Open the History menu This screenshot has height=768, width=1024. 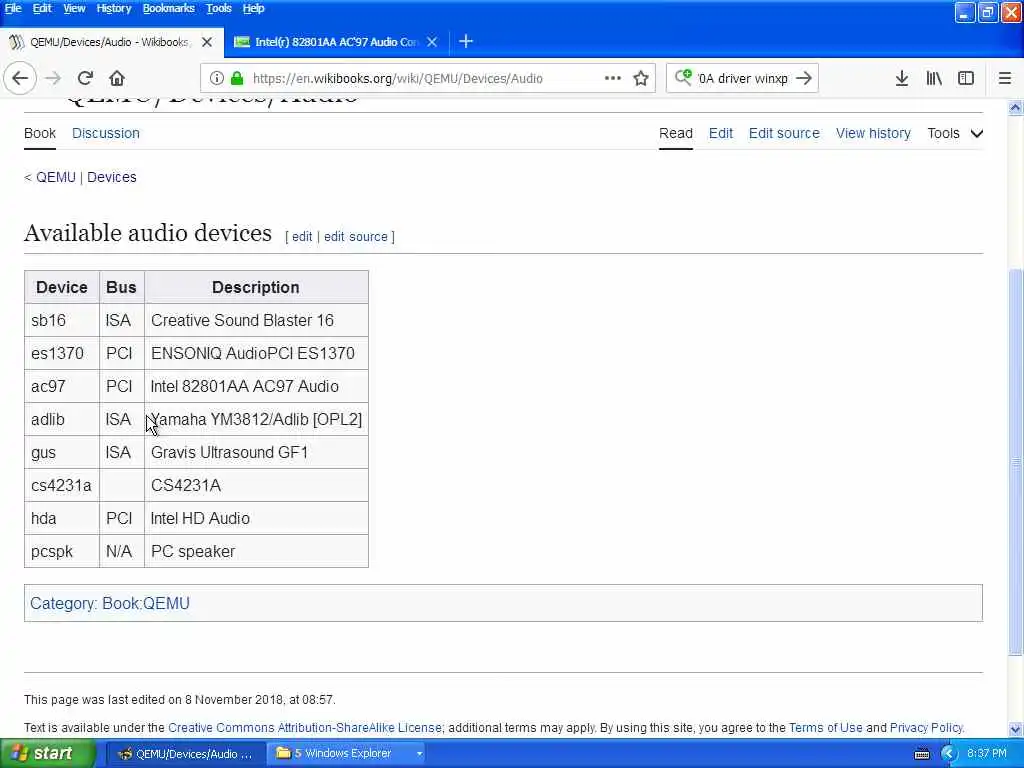click(x=114, y=8)
